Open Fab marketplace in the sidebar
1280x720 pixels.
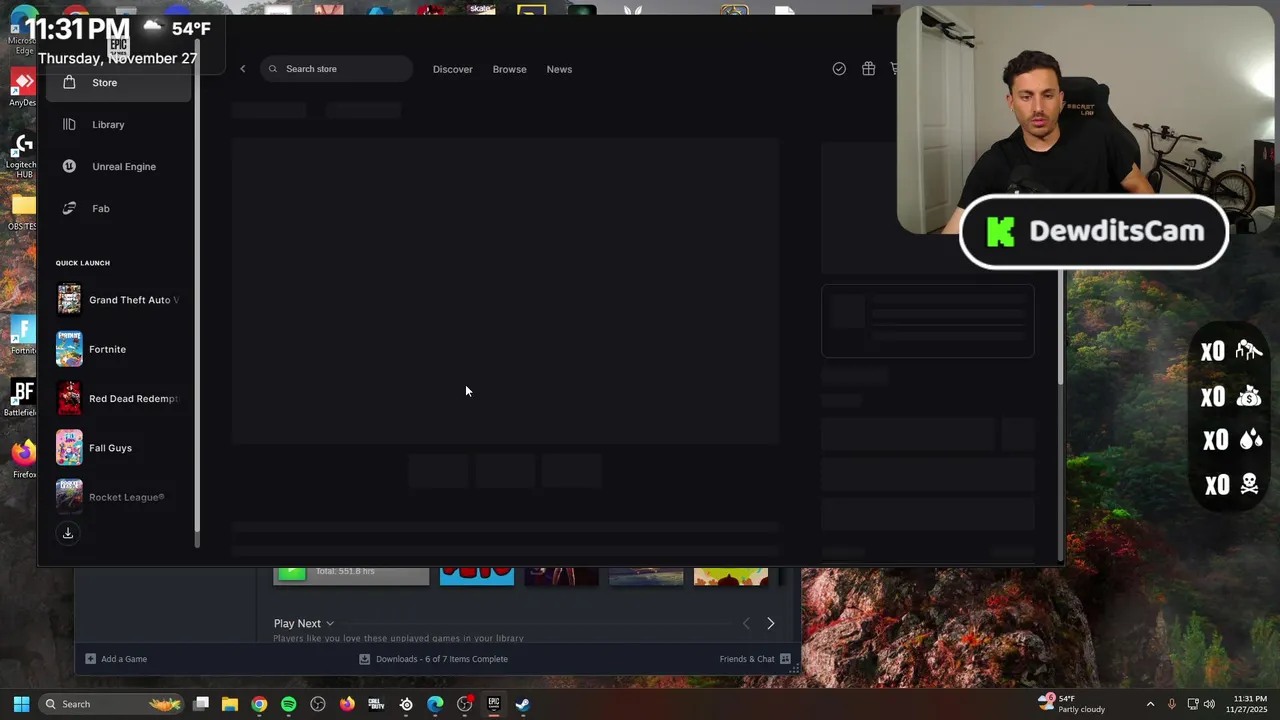click(x=118, y=209)
